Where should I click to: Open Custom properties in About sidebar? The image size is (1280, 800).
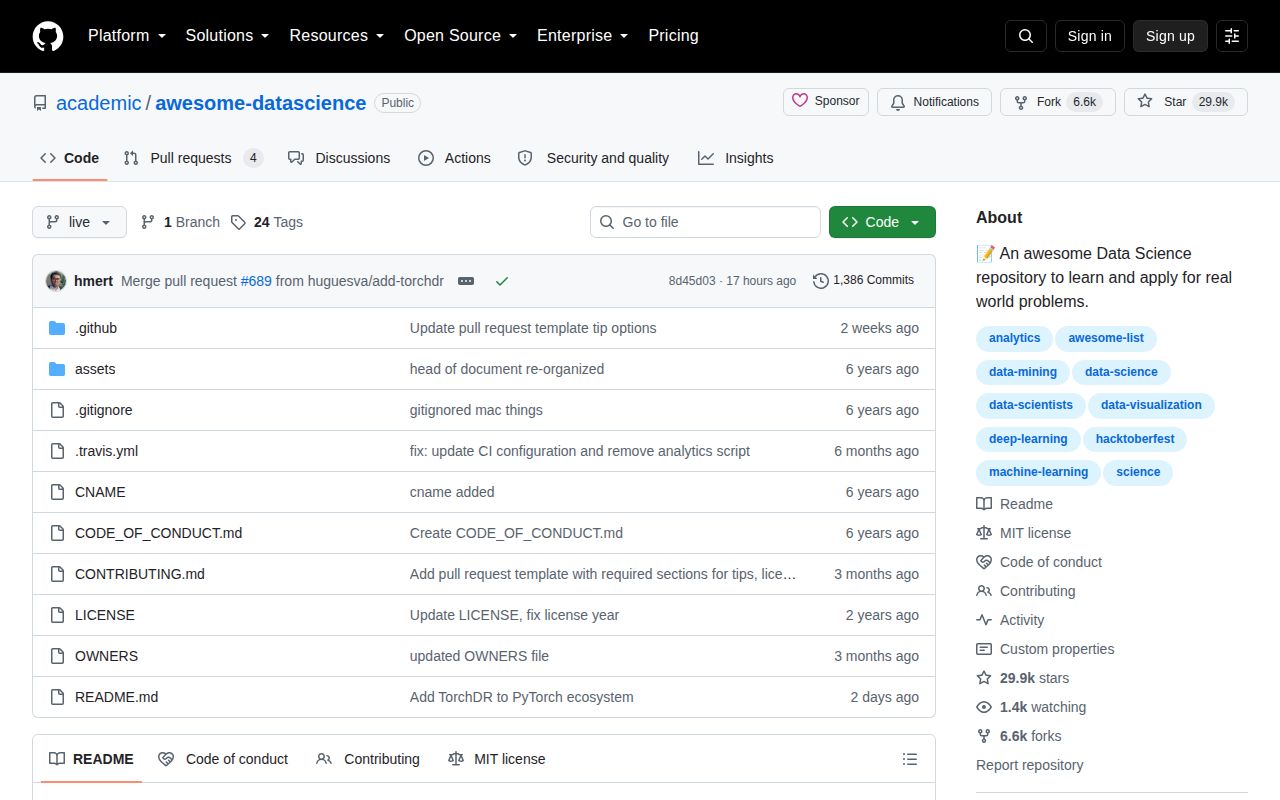click(x=1045, y=649)
